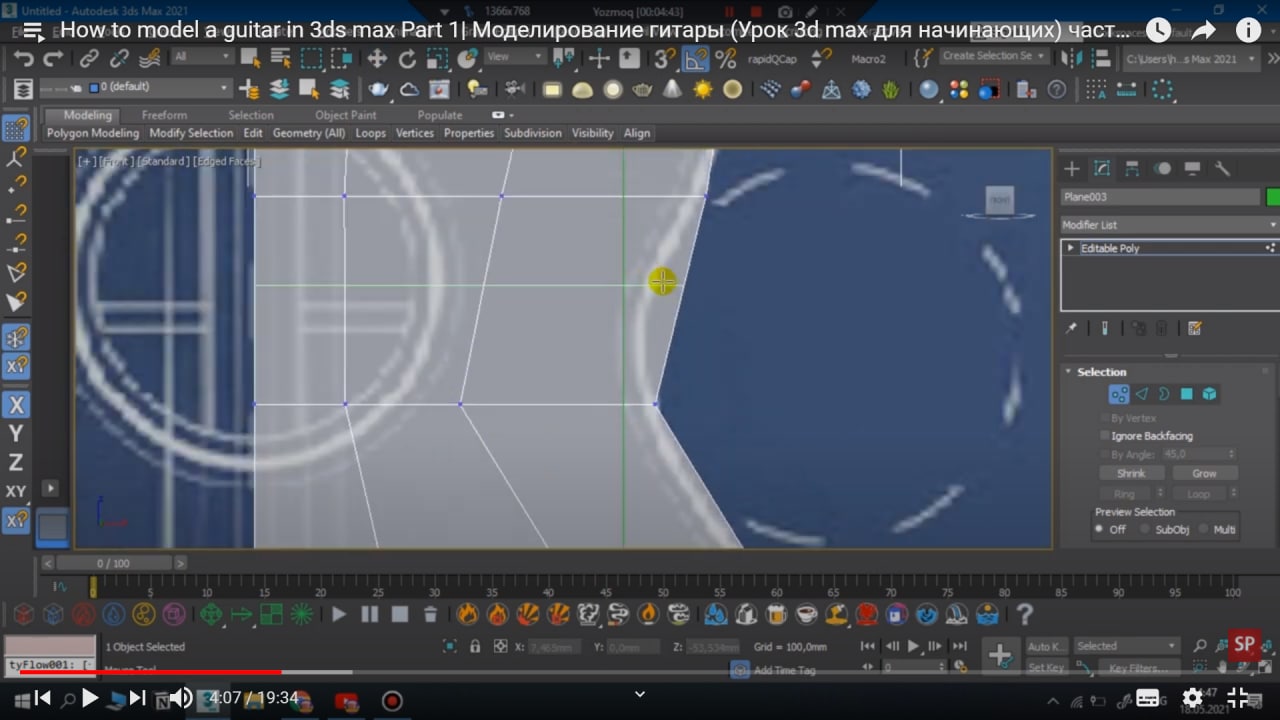The width and height of the screenshot is (1280, 720).
Task: Select Edge sub-object level icon
Action: pos(1141,394)
